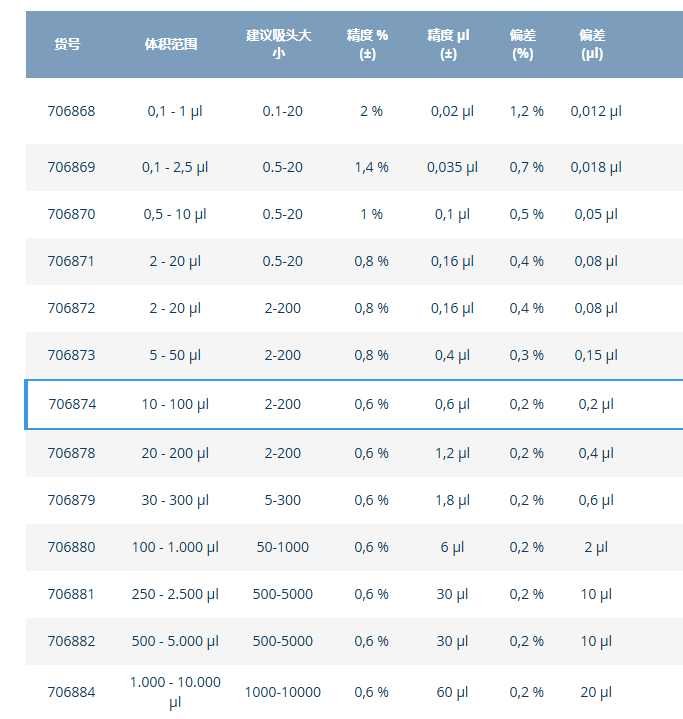Click the 偏差 (µl) column header
Image resolution: width=683 pixels, height=719 pixels.
[x=592, y=44]
